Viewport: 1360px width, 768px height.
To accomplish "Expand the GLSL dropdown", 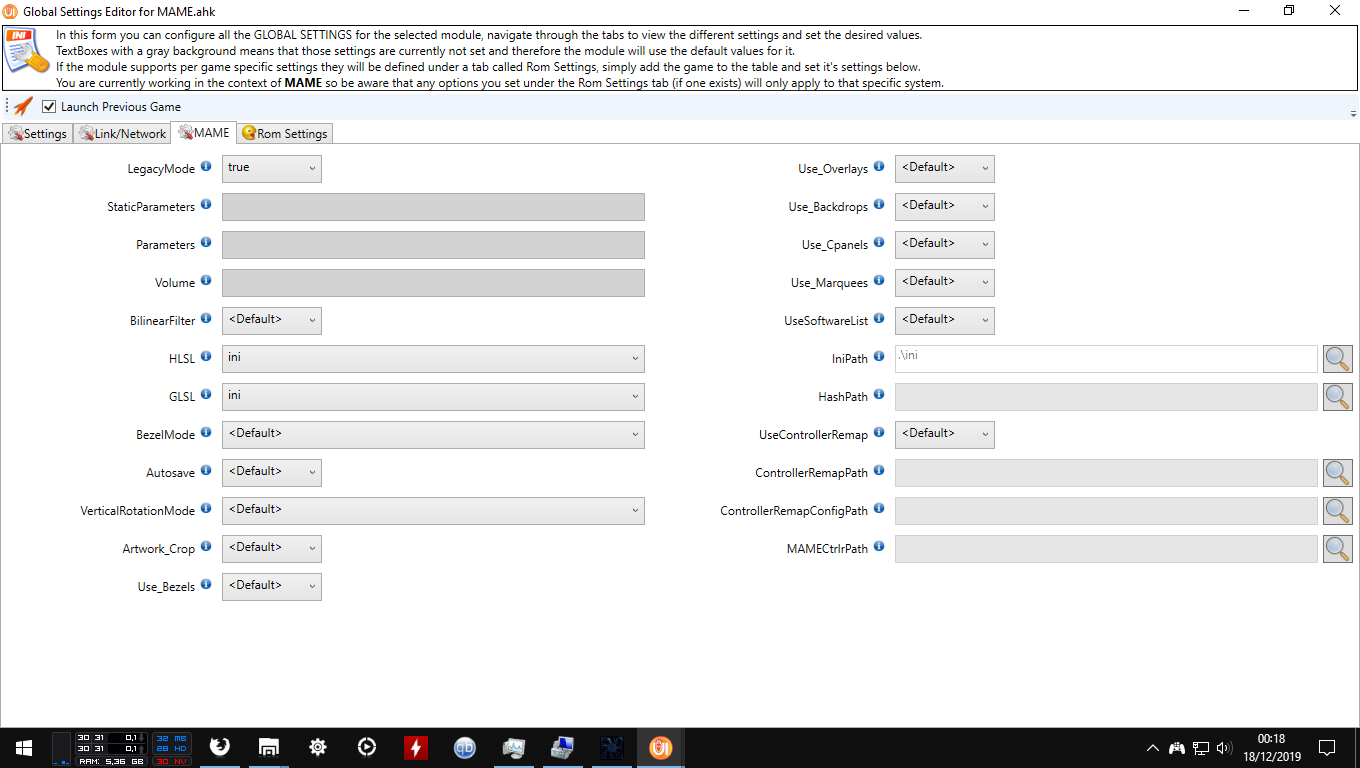I will [433, 397].
